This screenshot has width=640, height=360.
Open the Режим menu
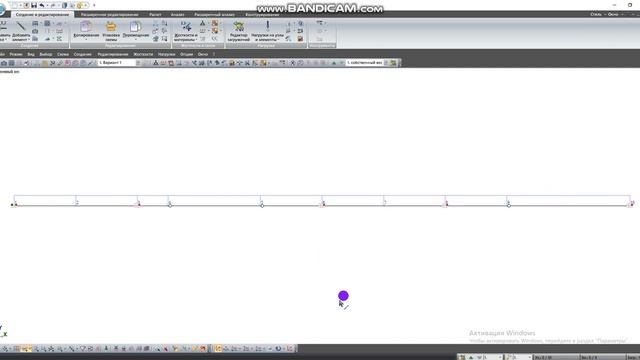(16, 54)
